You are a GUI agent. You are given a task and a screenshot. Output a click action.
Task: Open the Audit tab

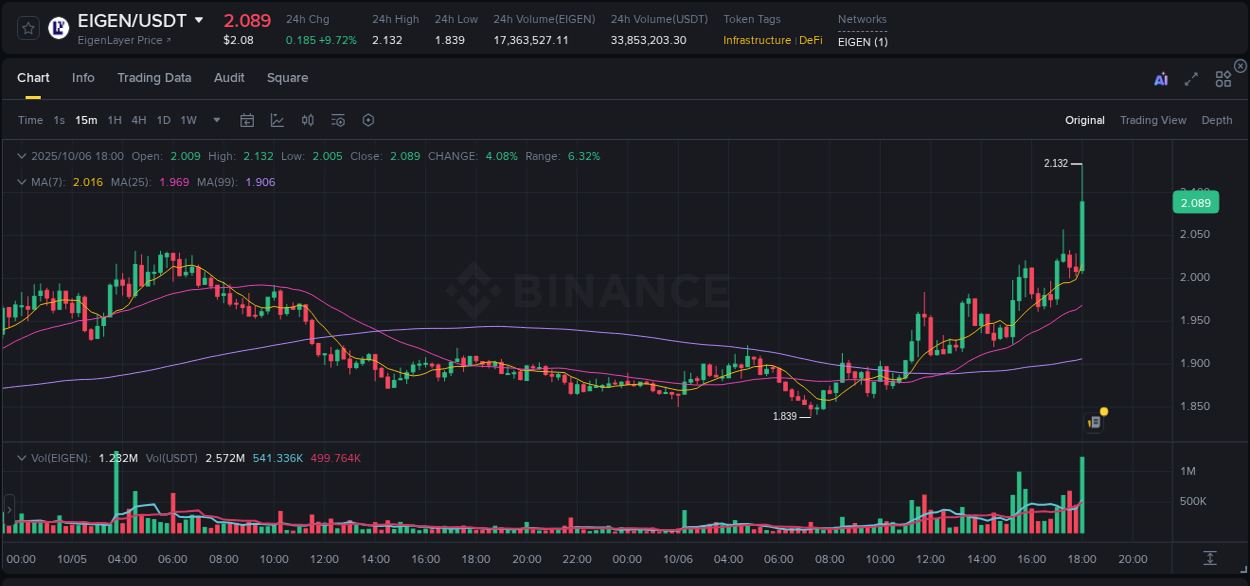coord(229,78)
